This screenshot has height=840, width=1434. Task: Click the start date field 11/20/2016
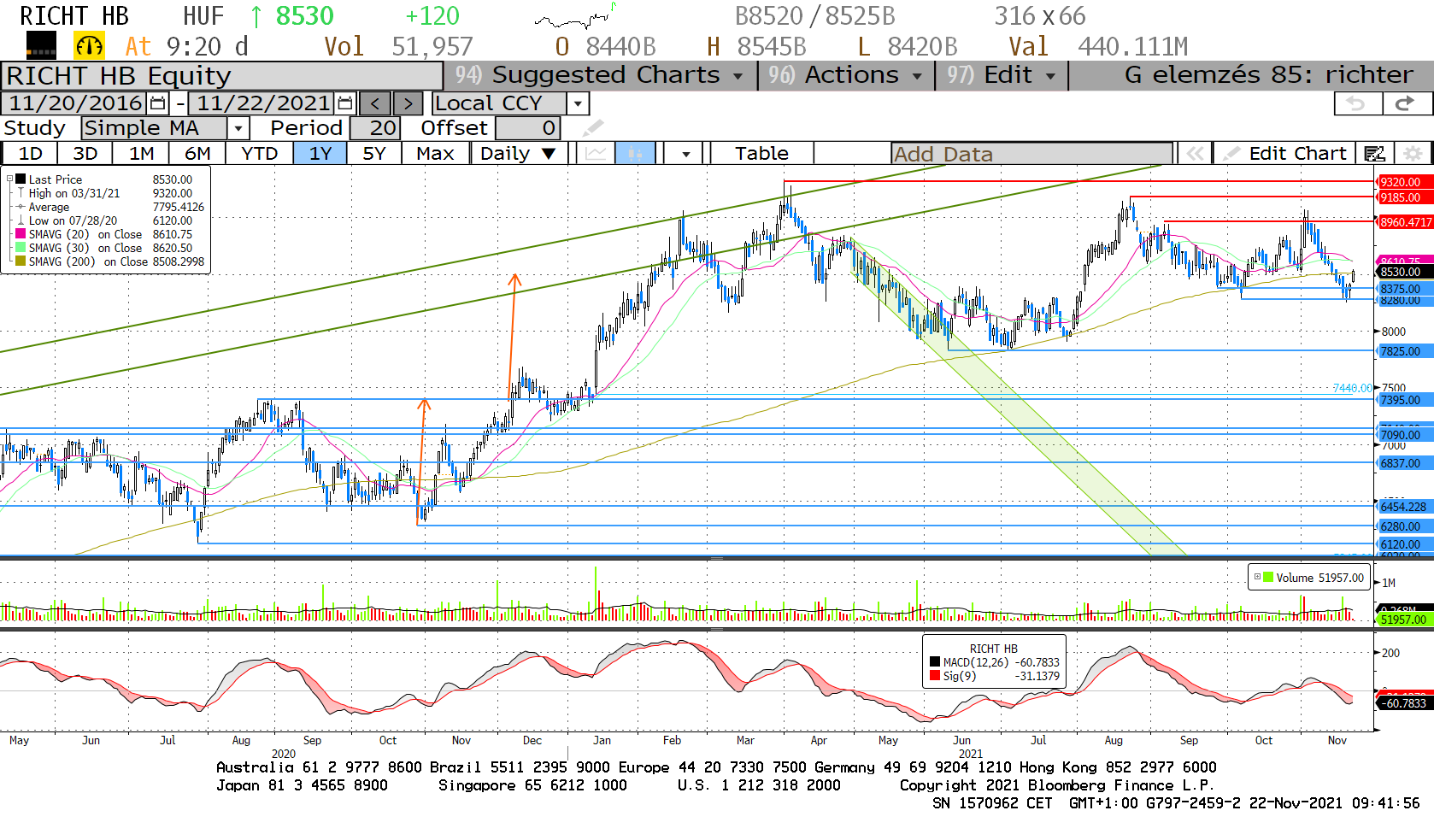click(75, 103)
